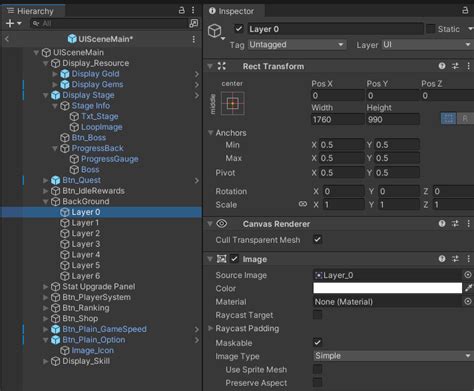The image size is (474, 391).
Task: Select Btn_Shop in the hierarchy
Action: (80, 318)
